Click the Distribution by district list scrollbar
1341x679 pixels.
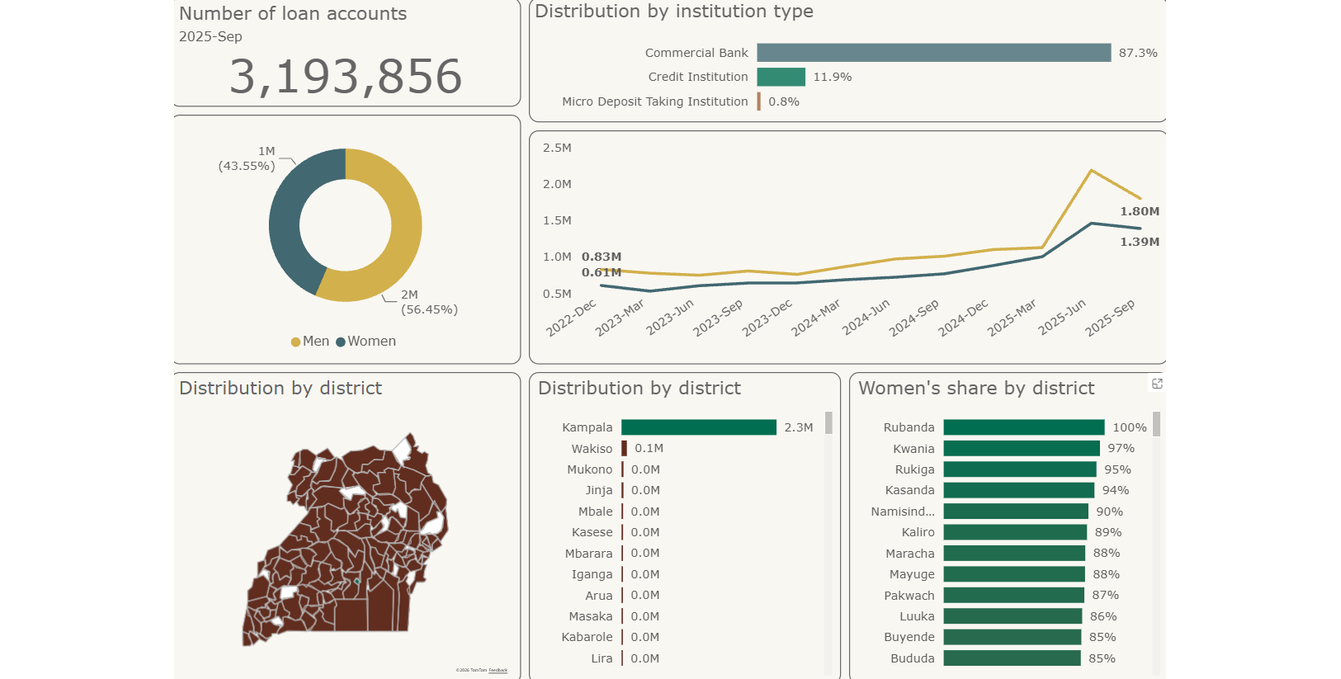[828, 422]
